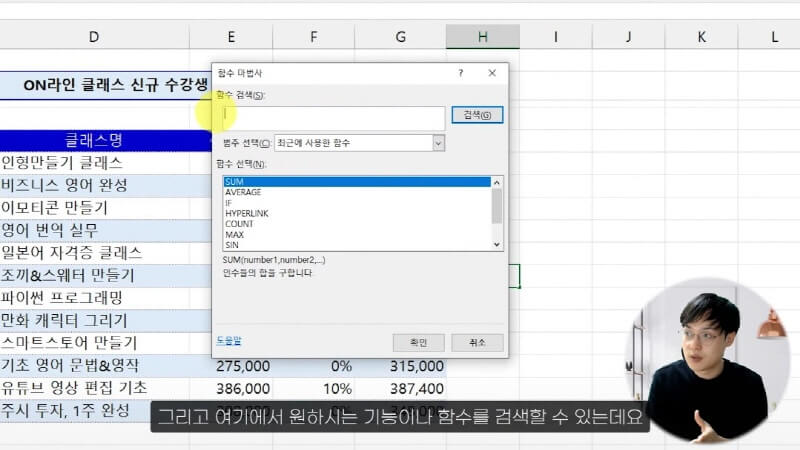Click the ON라인 클래스 title cell
The image size is (800, 450).
(x=106, y=85)
